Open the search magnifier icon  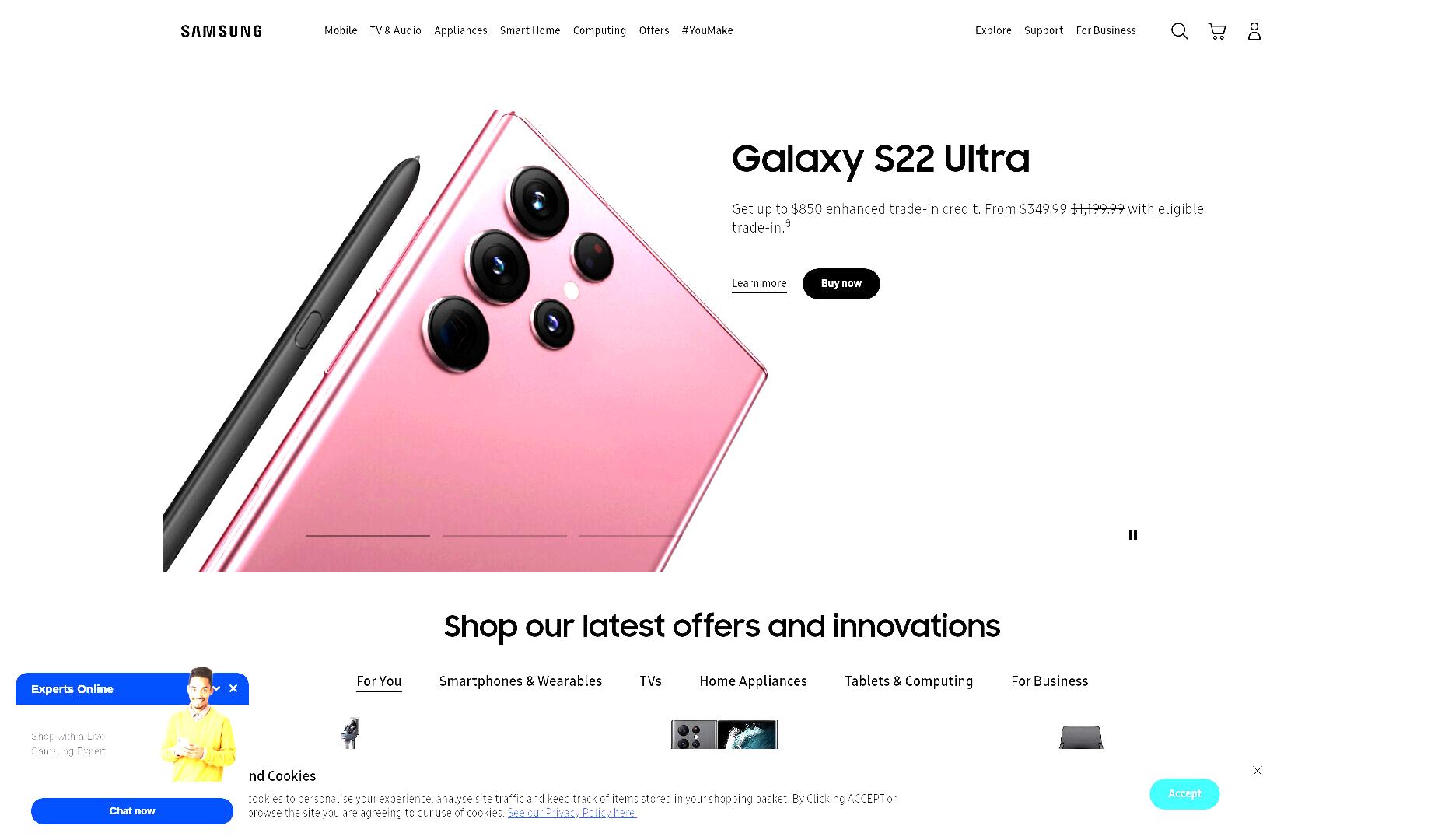pyautogui.click(x=1179, y=31)
